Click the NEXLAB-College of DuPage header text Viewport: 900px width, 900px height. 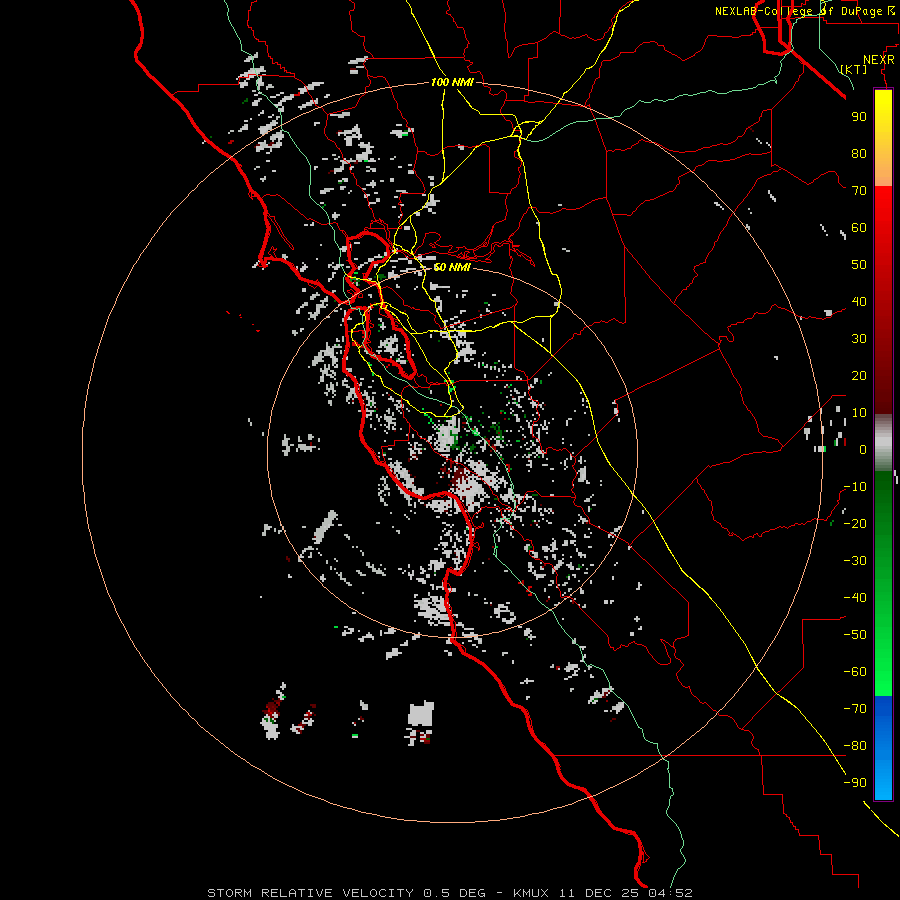coord(804,11)
